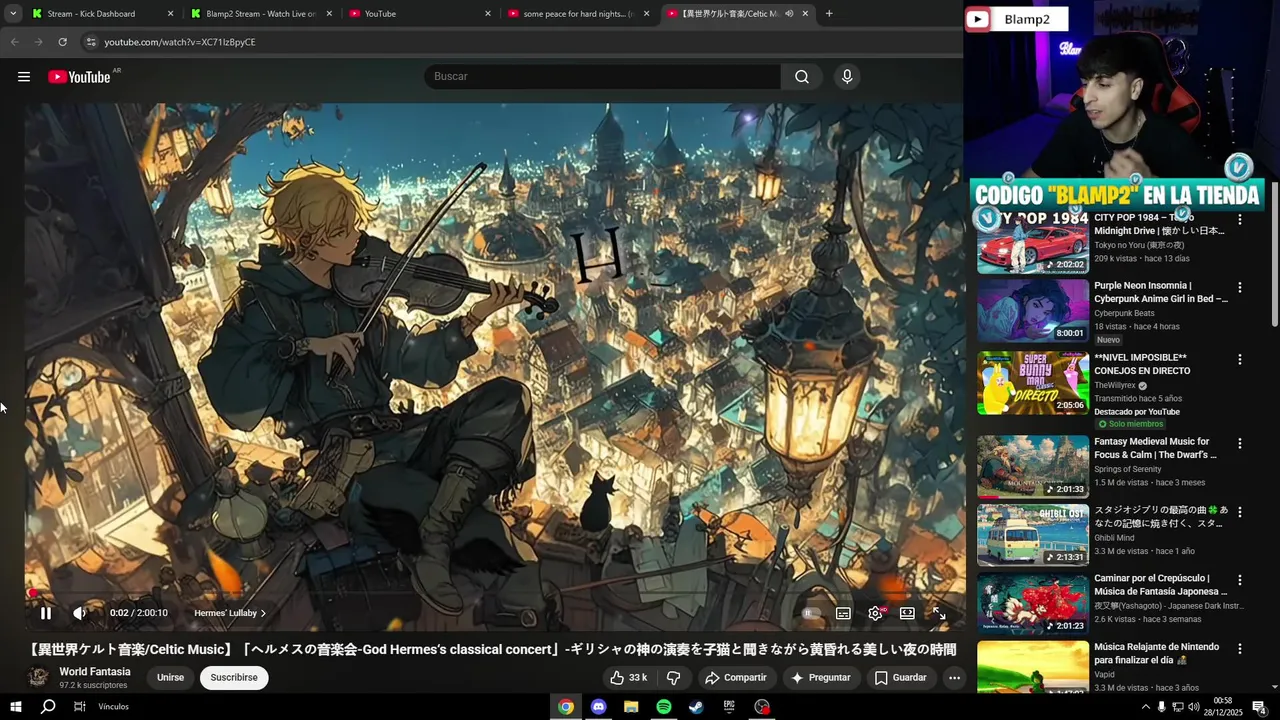Subscribe with Suscribirse button
This screenshot has width=1280, height=720.
pyautogui.click(x=234, y=677)
